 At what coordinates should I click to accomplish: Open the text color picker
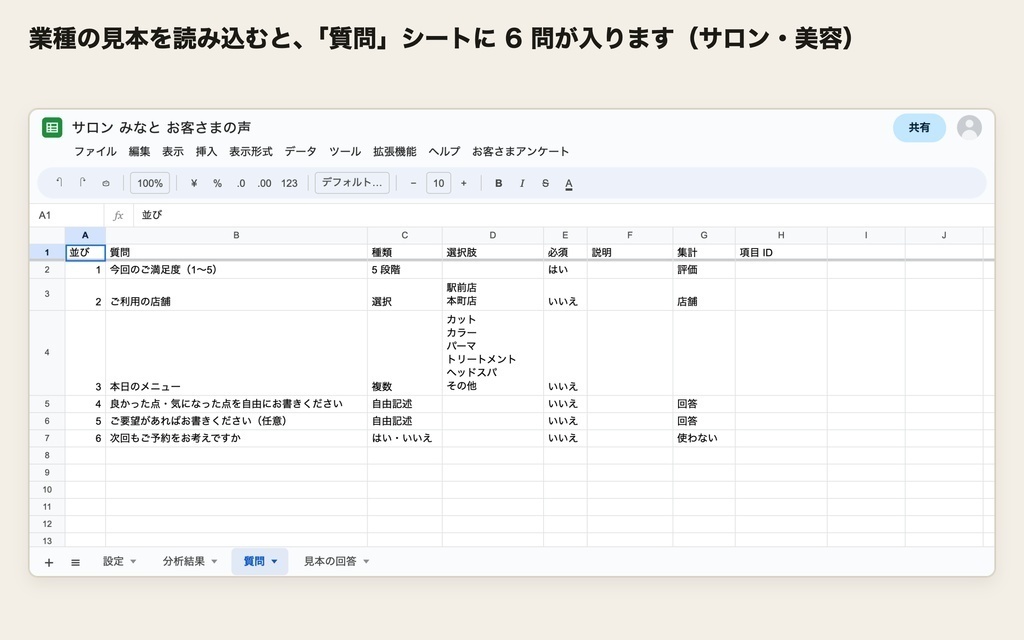569,184
